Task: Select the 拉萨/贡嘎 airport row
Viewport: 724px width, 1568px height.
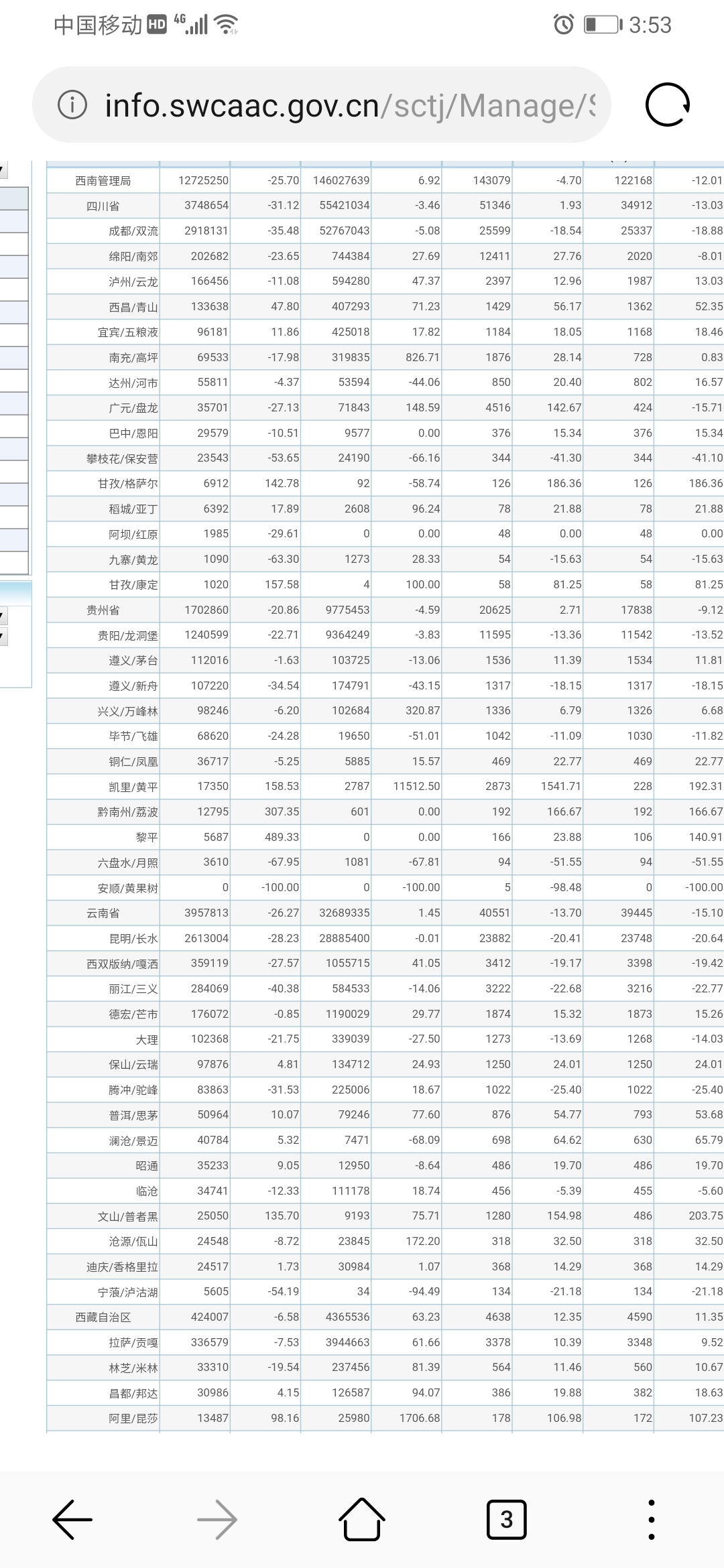Action: click(x=133, y=1343)
